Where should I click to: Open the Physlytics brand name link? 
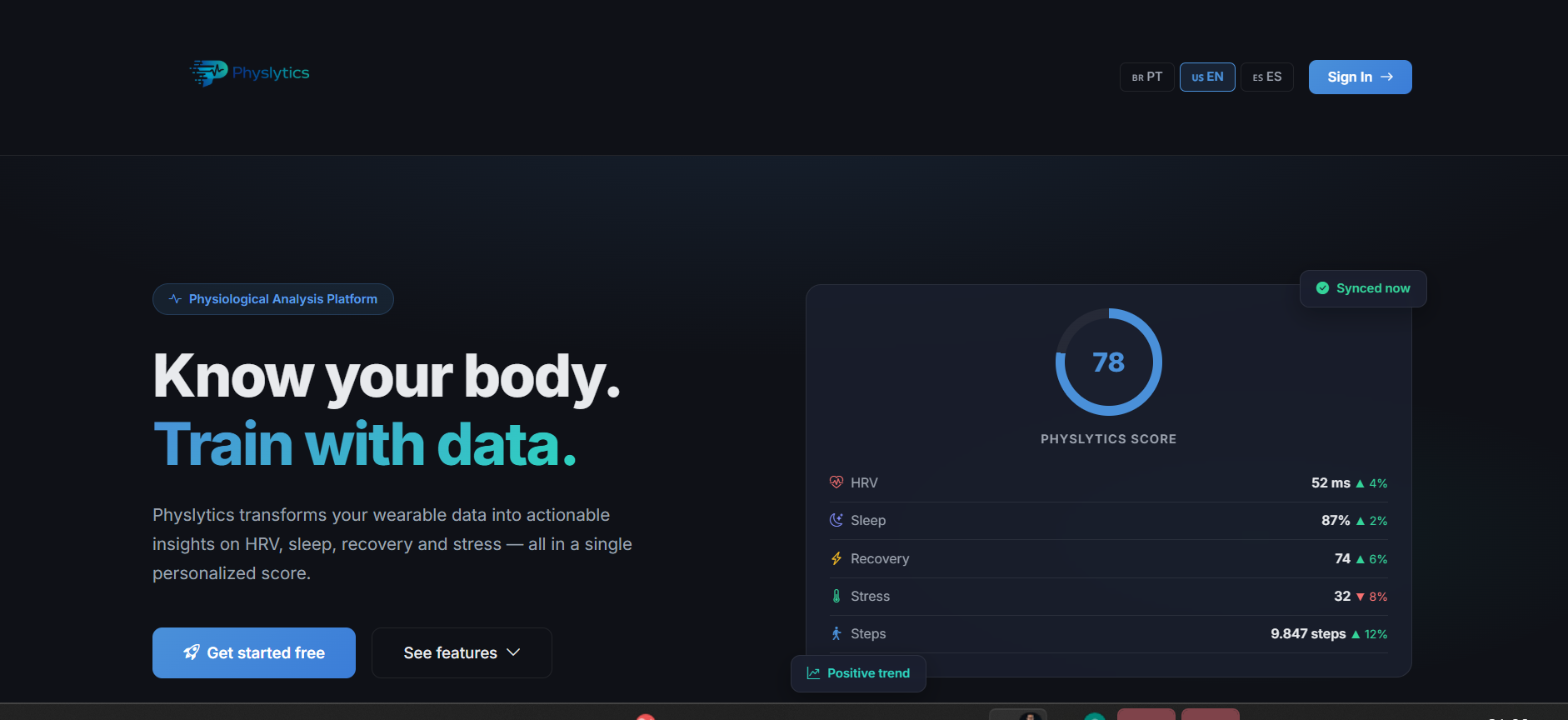pos(271,72)
